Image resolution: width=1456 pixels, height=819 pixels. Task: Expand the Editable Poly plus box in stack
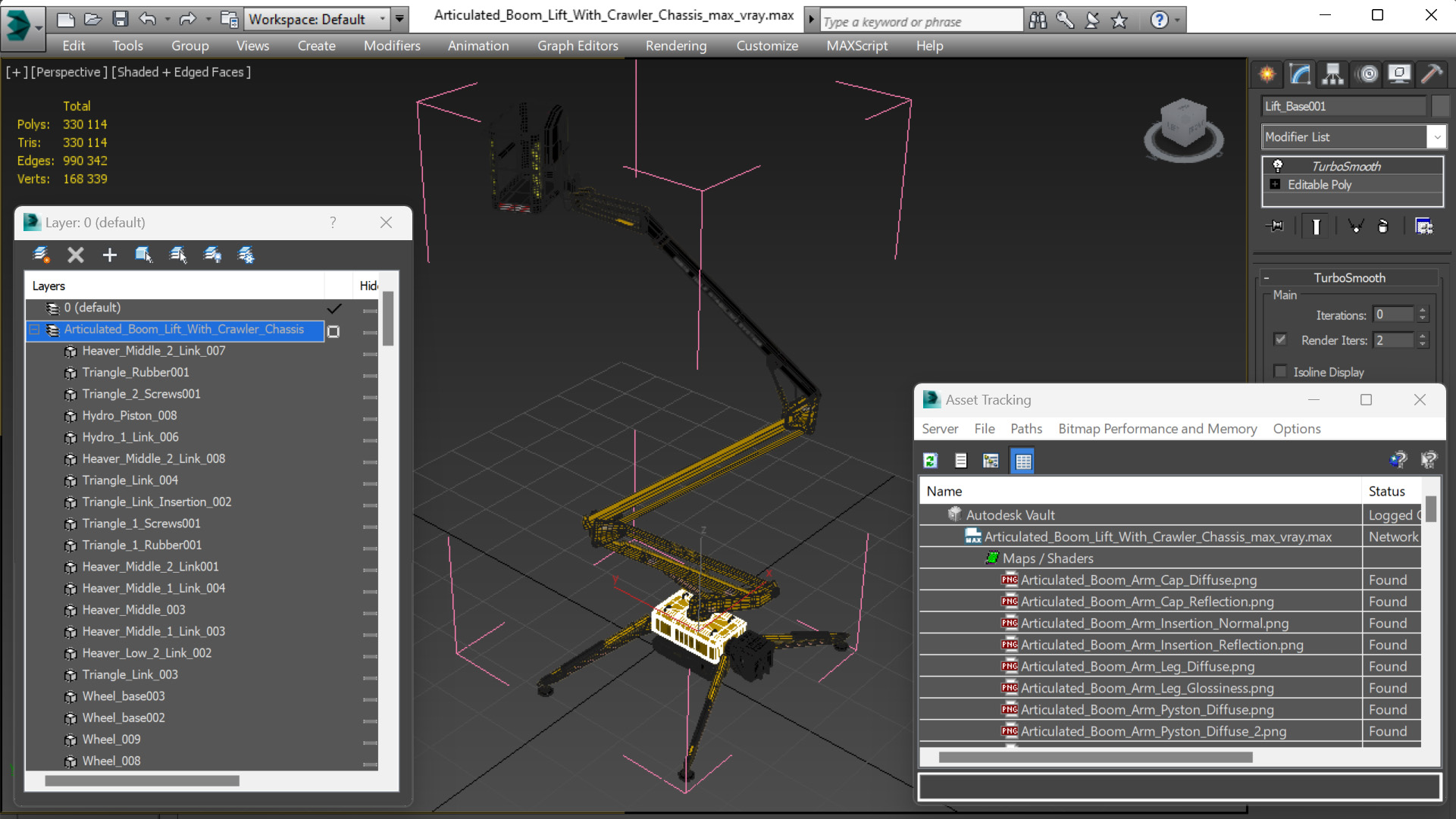[1275, 184]
